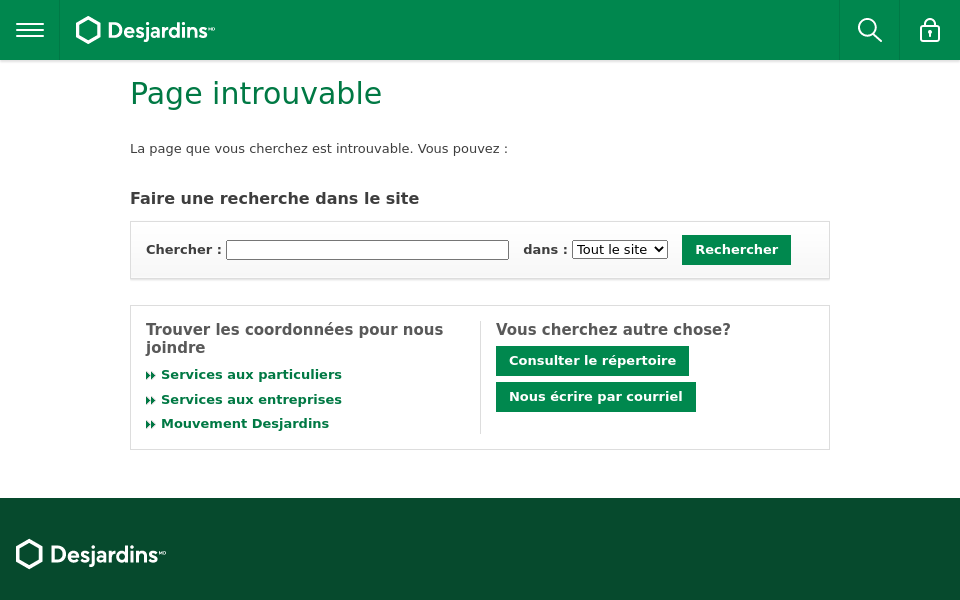Image resolution: width=960 pixels, height=600 pixels.
Task: Click the arrow icon beside Services aux particuliers
Action: pyautogui.click(x=151, y=376)
